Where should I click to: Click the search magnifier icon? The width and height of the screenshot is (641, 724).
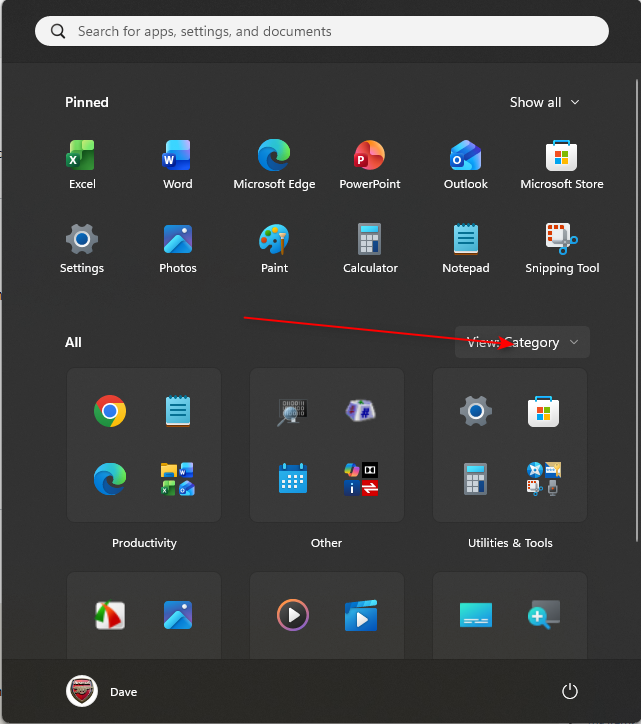tap(58, 31)
